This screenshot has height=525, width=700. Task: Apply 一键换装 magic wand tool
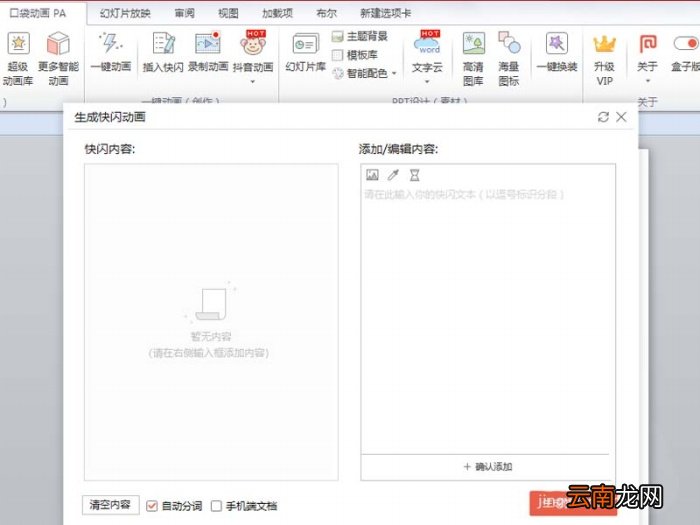point(557,43)
